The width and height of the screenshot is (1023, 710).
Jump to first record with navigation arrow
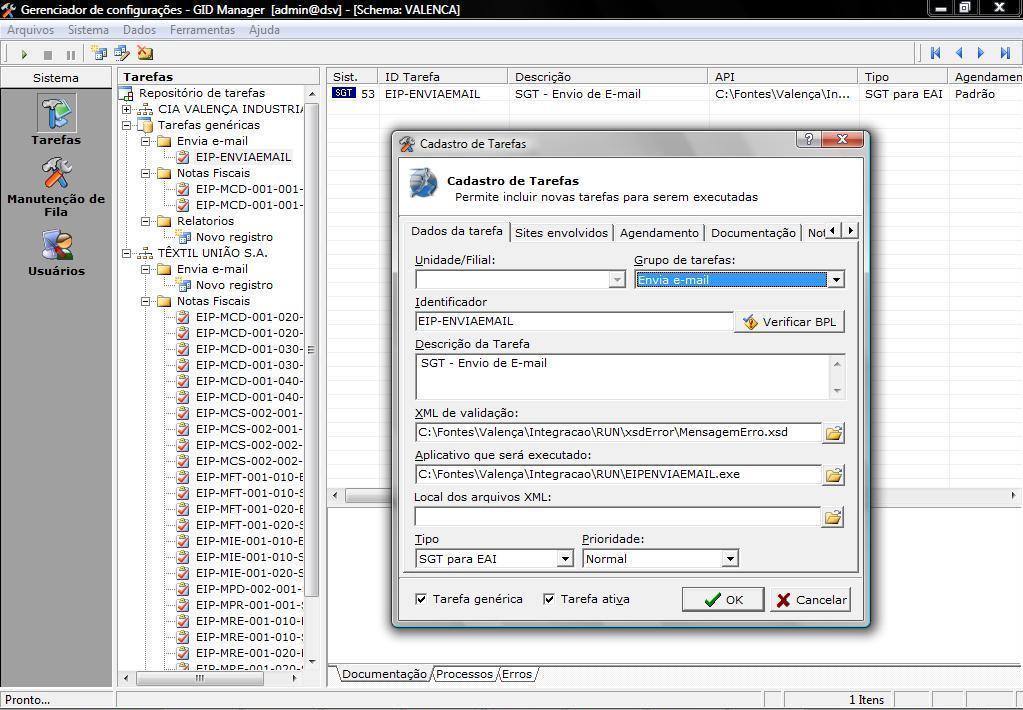(936, 53)
